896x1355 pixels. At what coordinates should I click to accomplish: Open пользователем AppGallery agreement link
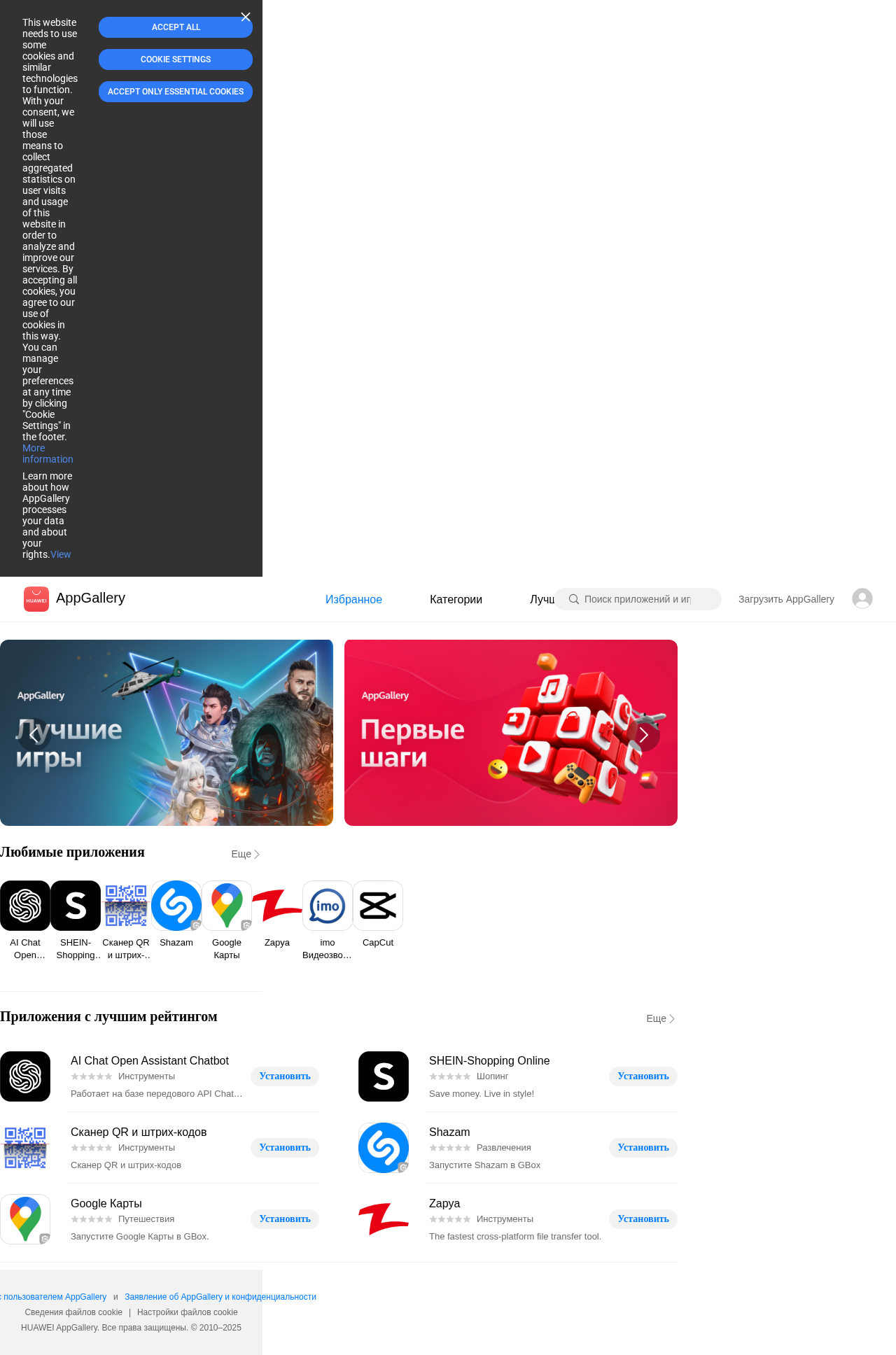tap(54, 1297)
